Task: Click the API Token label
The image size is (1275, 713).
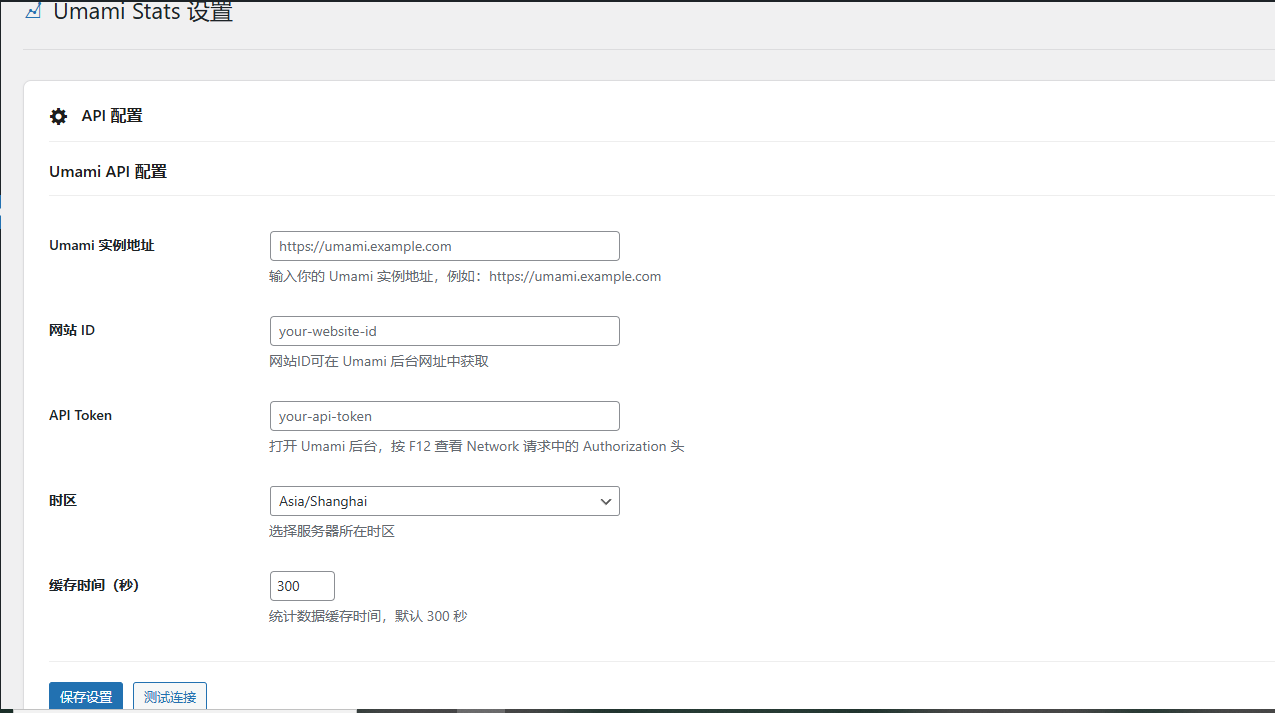Action: pyautogui.click(x=81, y=415)
